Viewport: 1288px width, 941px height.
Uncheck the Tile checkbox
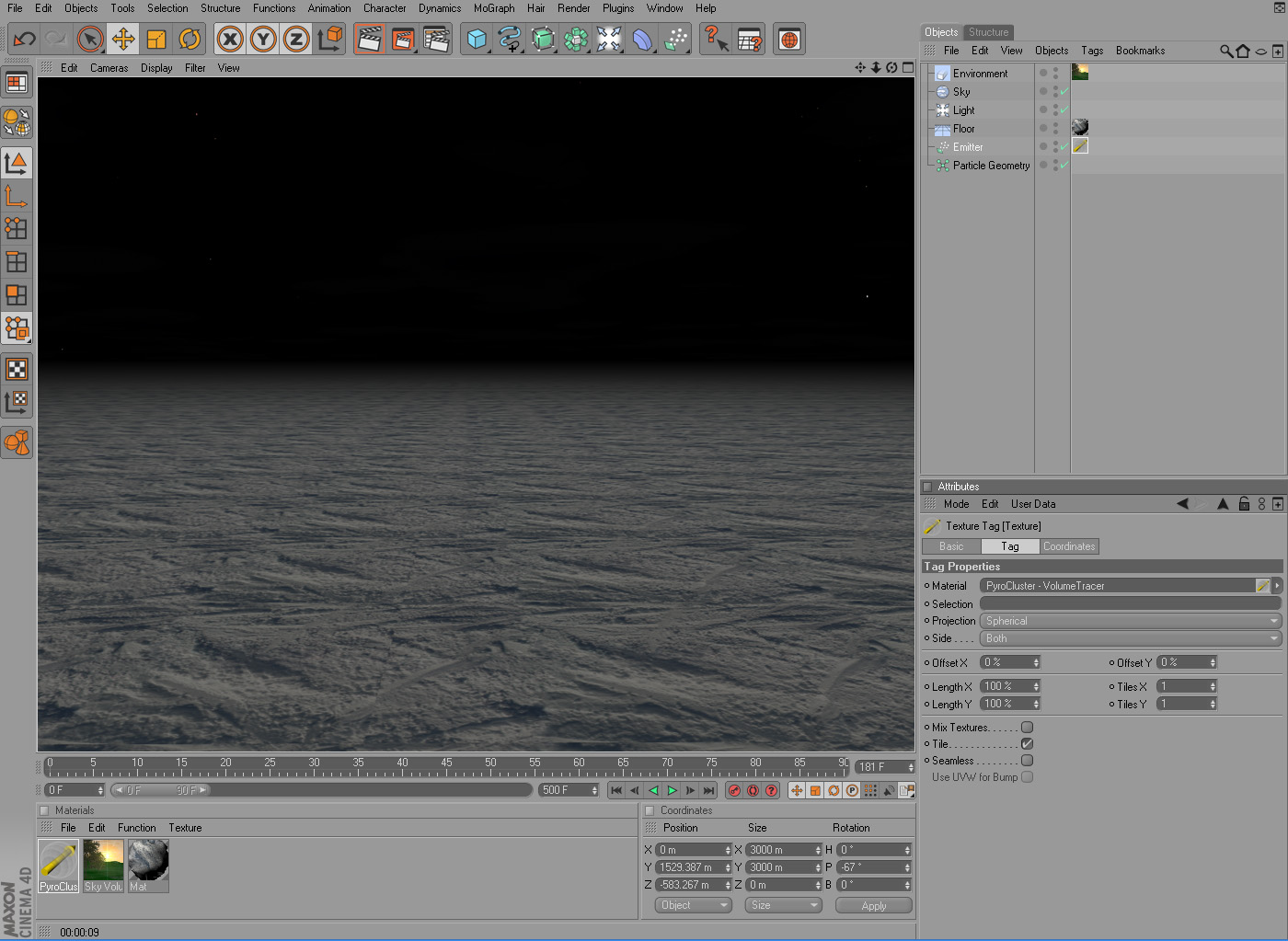1027,744
